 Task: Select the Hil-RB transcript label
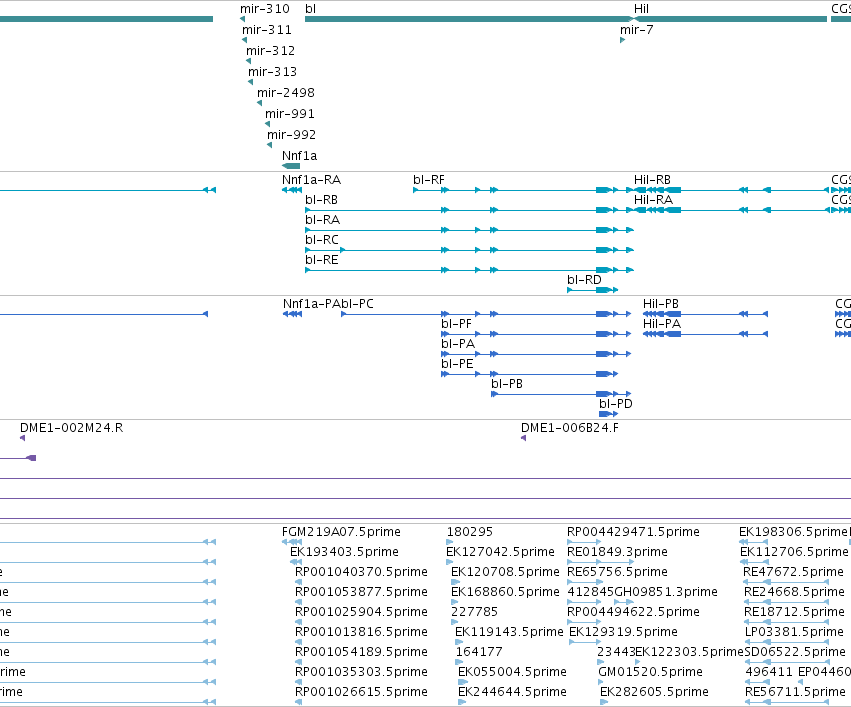coord(652,180)
